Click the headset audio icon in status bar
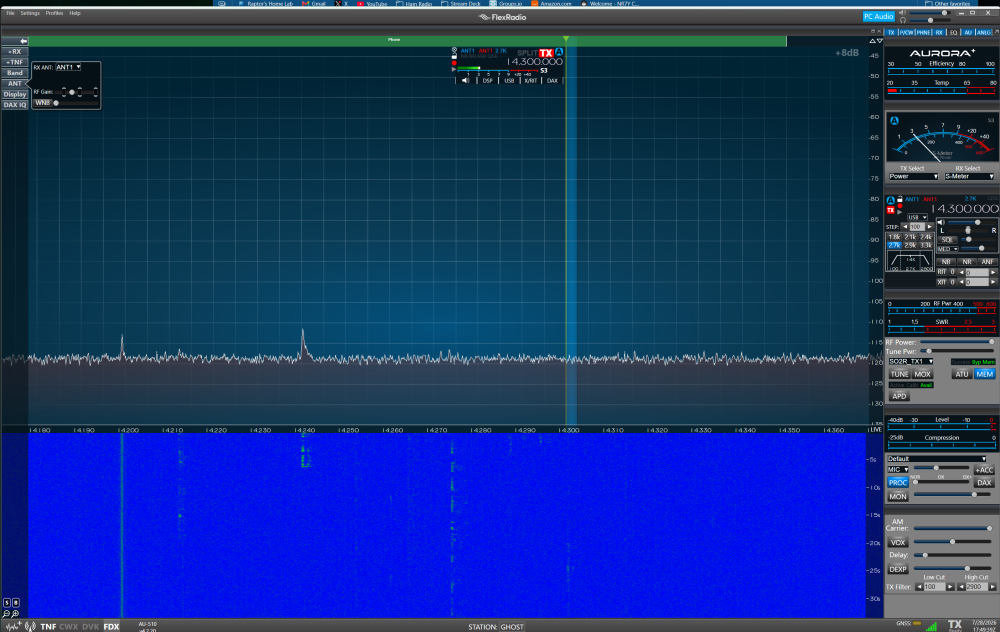 click(x=30, y=626)
